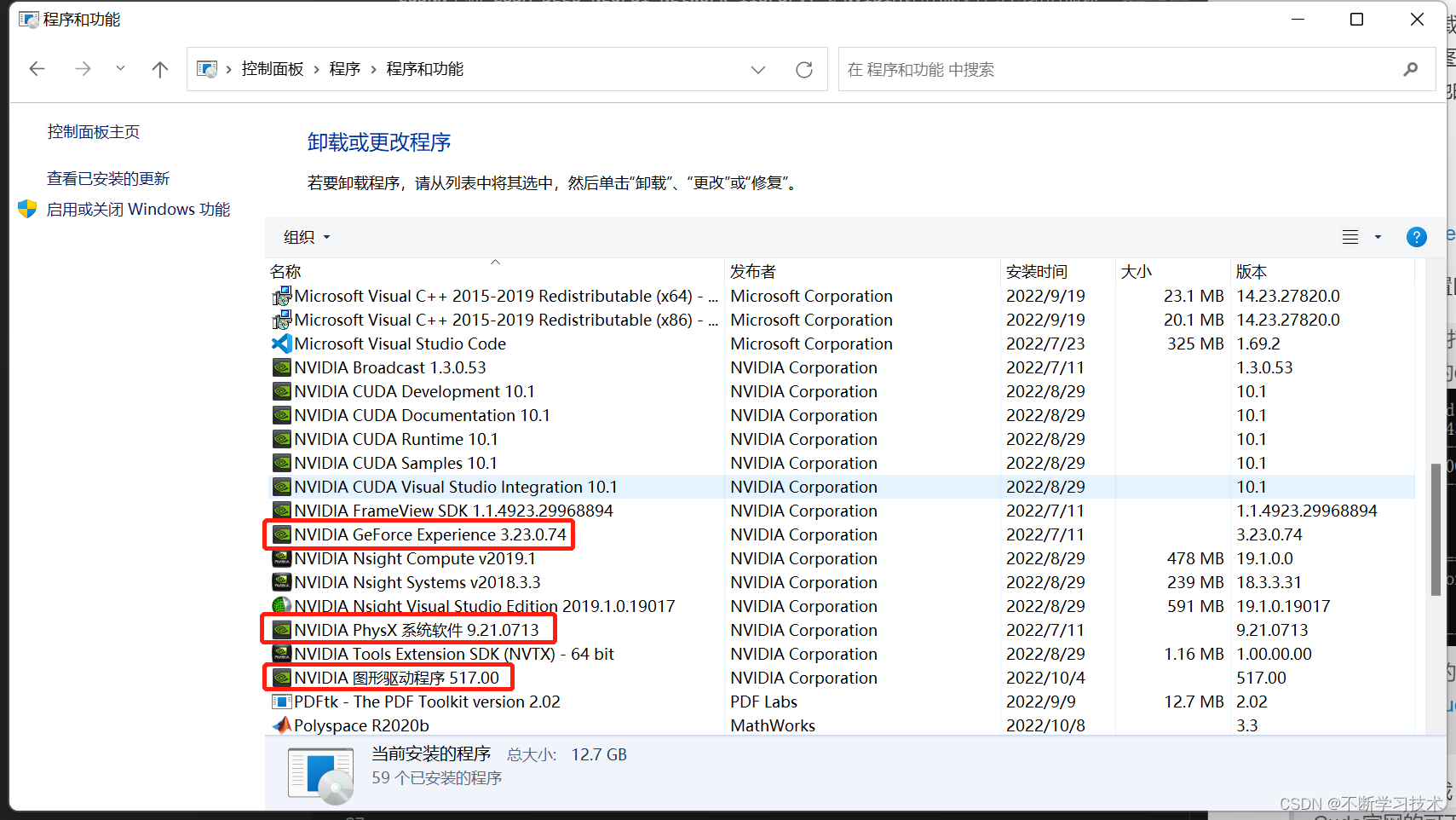Click the refresh icon in the address bar
The image size is (1456, 820).
click(804, 69)
